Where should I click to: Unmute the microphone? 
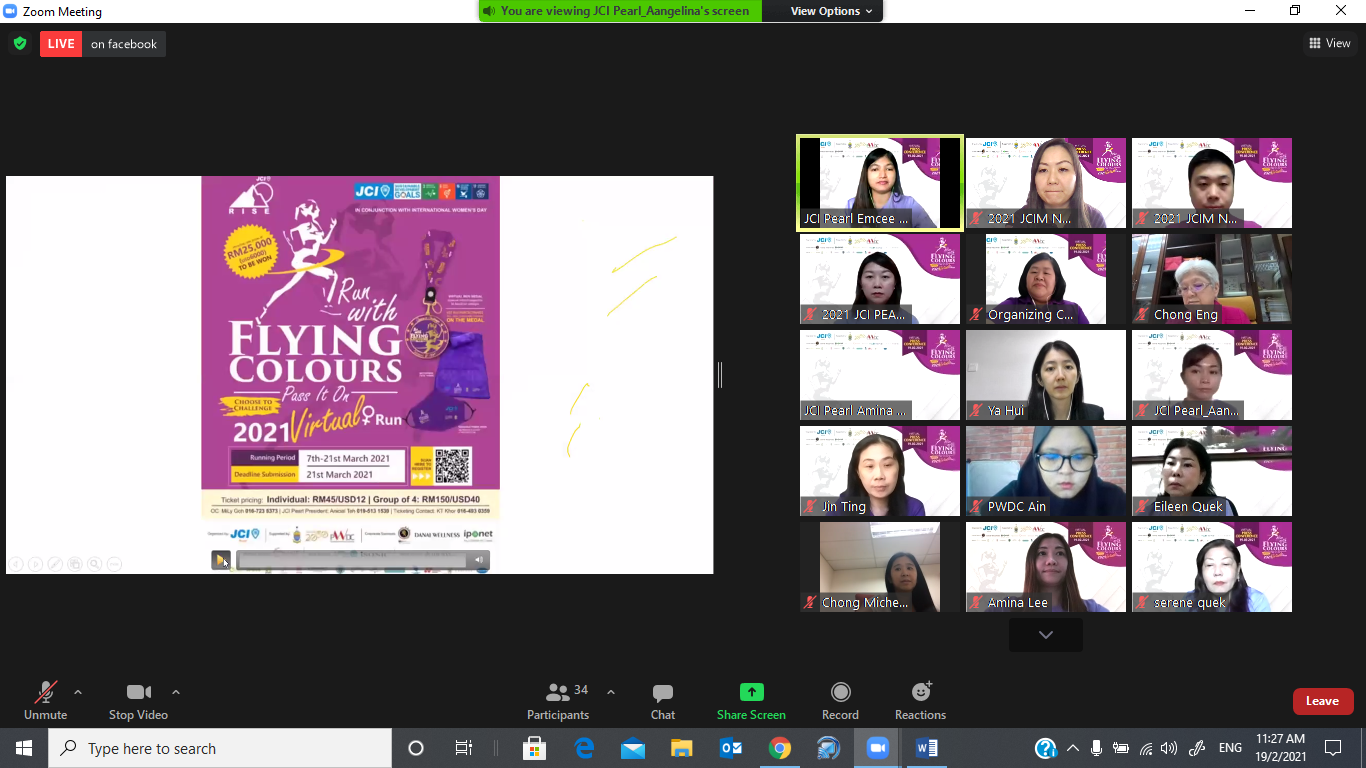pyautogui.click(x=45, y=701)
